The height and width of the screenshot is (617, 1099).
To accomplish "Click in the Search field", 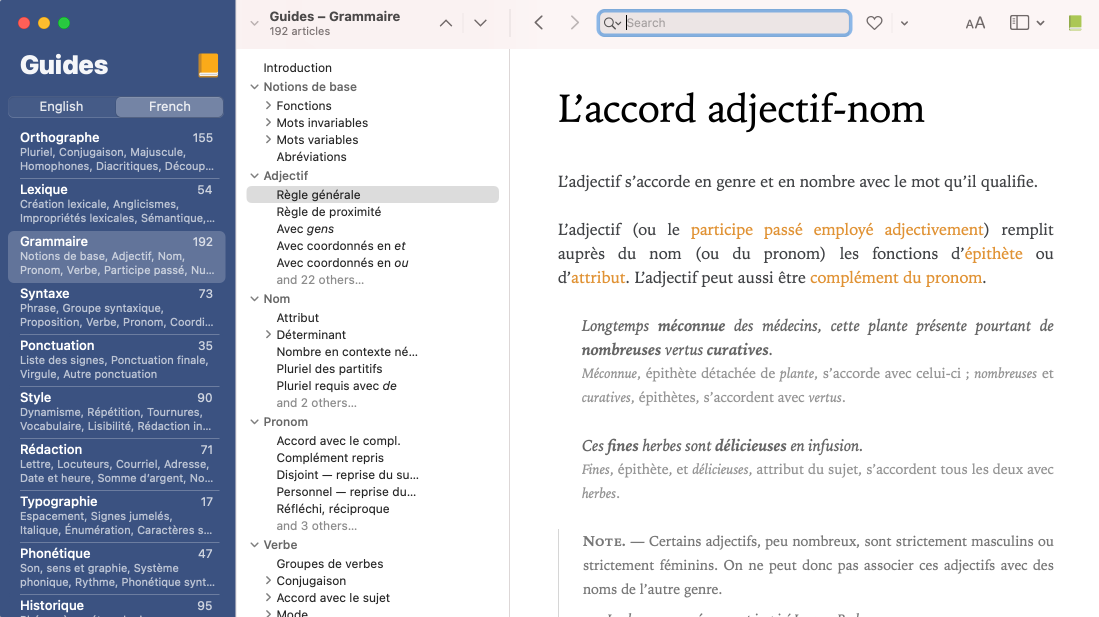I will coord(735,23).
